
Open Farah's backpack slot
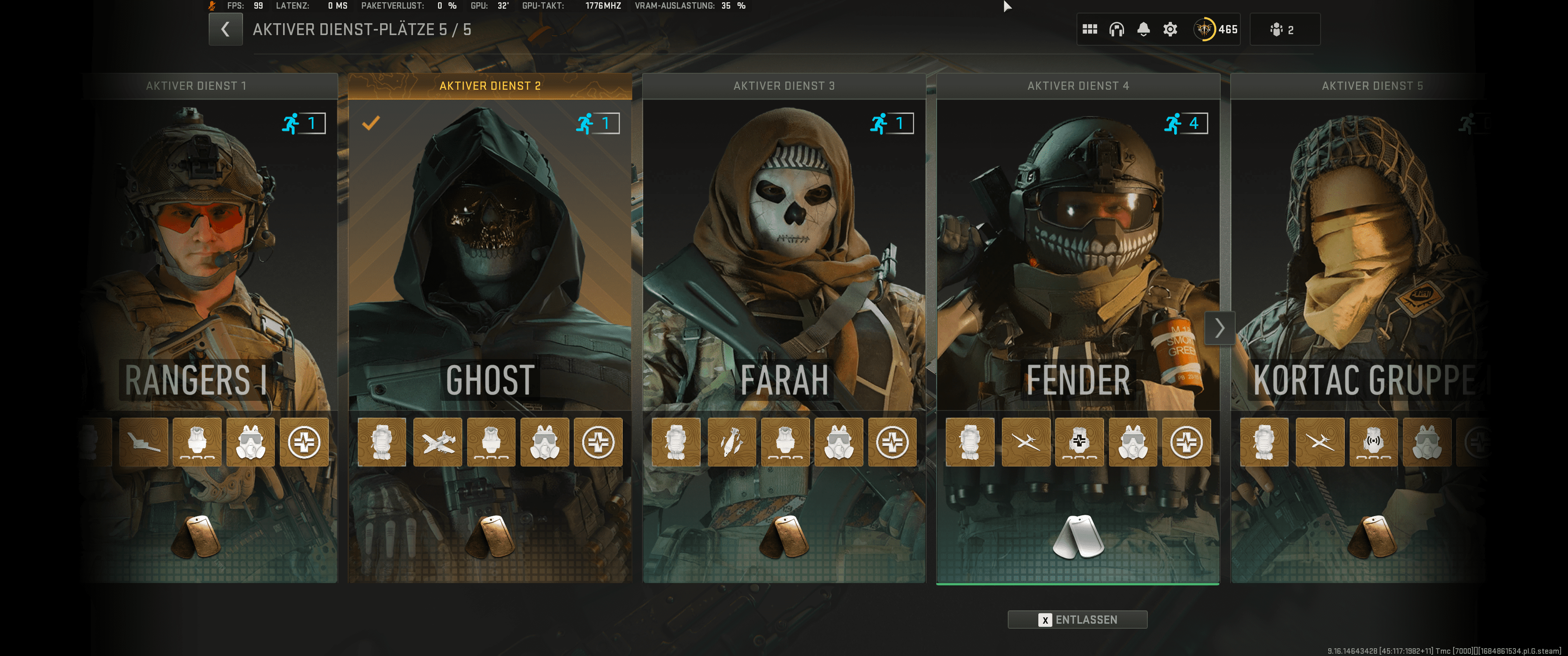point(676,442)
